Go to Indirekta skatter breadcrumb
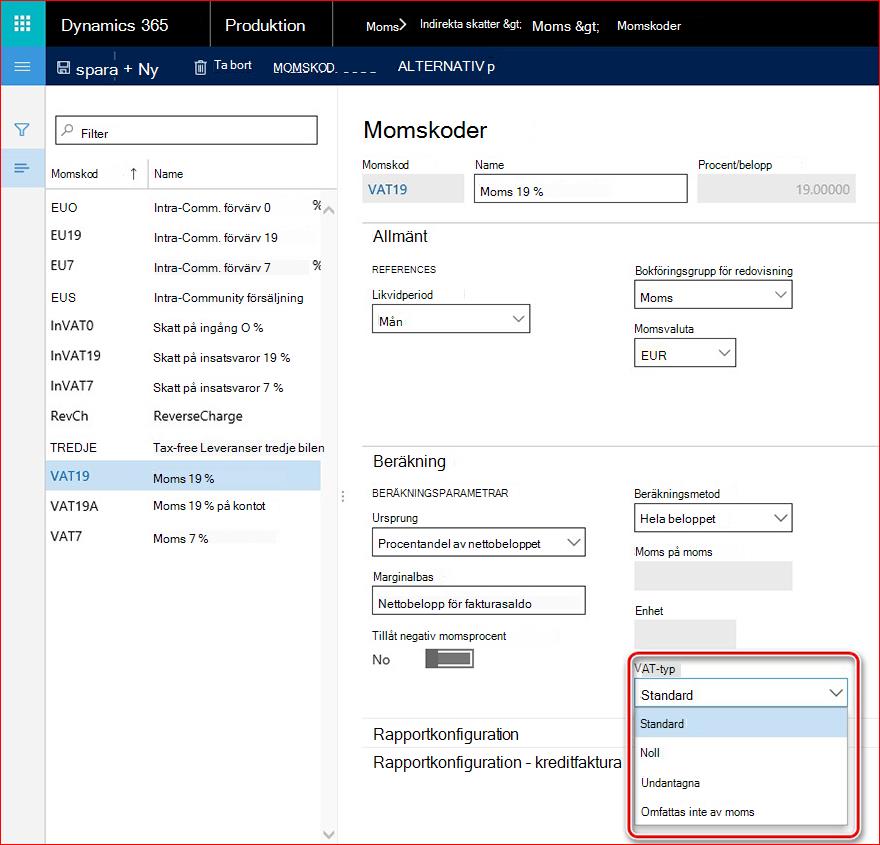 coord(470,24)
